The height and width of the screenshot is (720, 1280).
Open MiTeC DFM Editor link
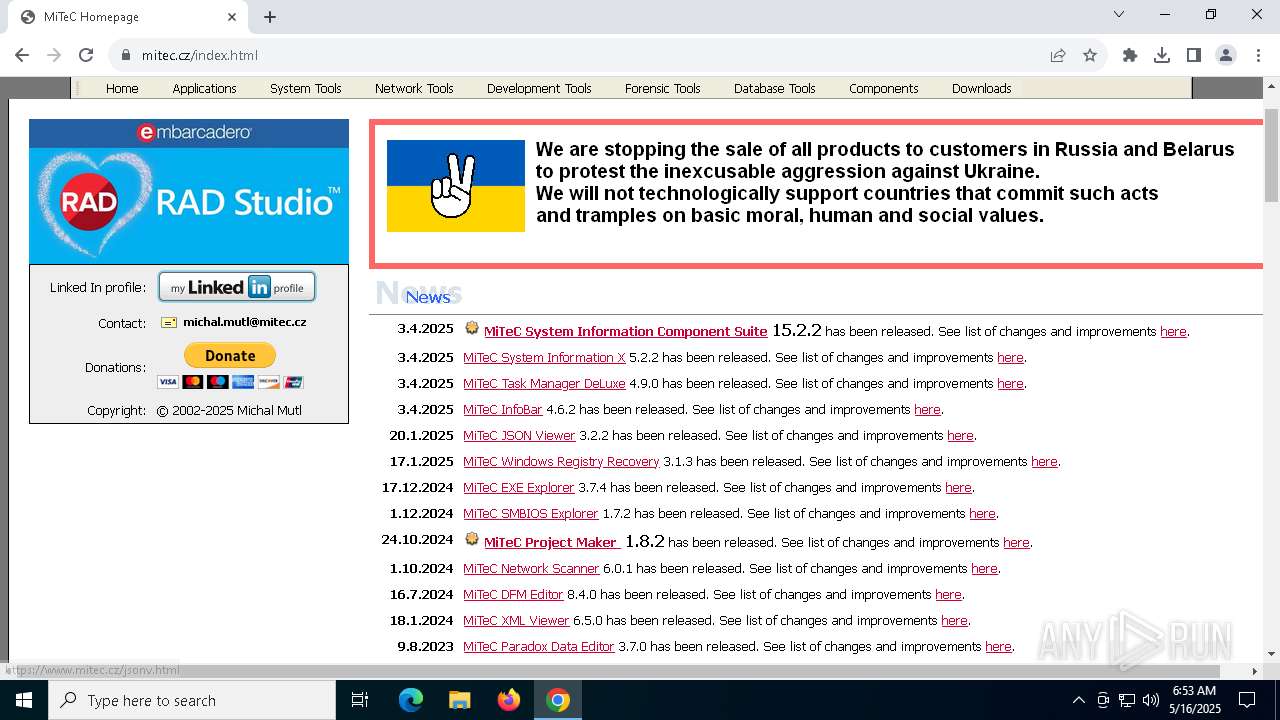pos(513,594)
